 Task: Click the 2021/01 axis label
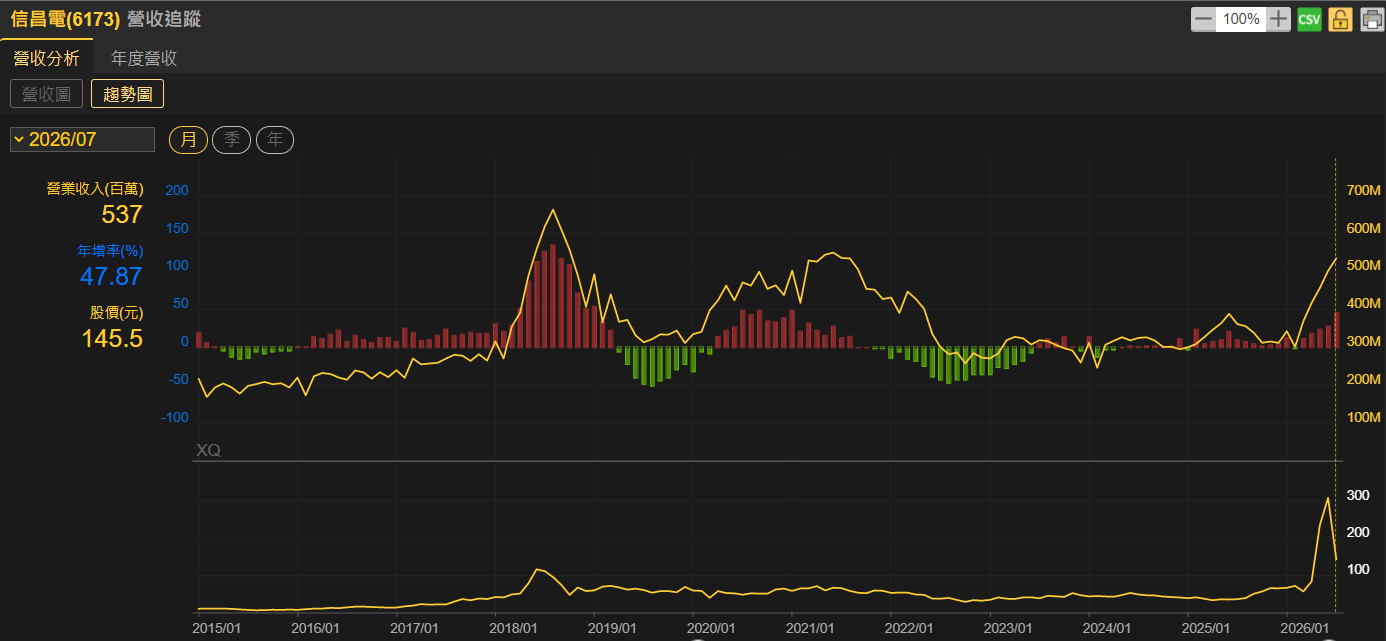[810, 628]
